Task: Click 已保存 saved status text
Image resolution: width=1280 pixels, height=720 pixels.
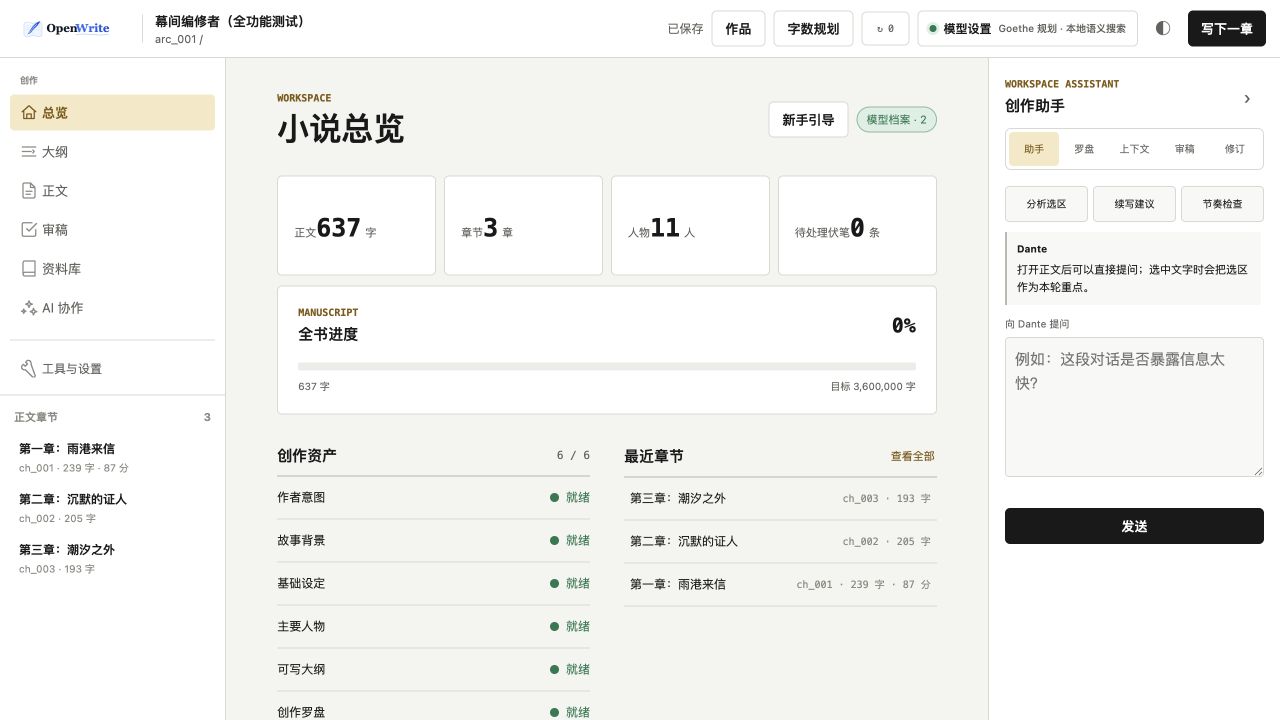Action: click(686, 29)
